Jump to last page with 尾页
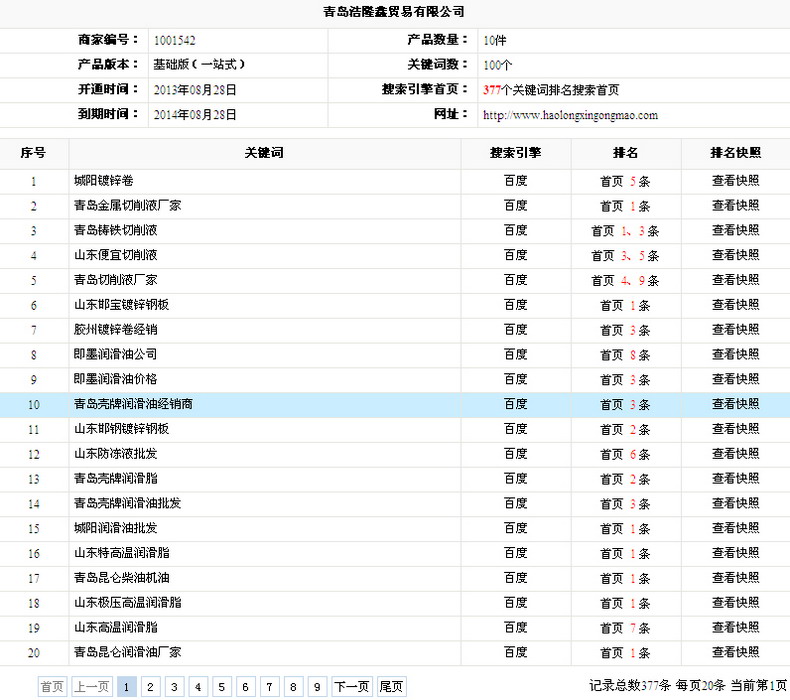 391,687
